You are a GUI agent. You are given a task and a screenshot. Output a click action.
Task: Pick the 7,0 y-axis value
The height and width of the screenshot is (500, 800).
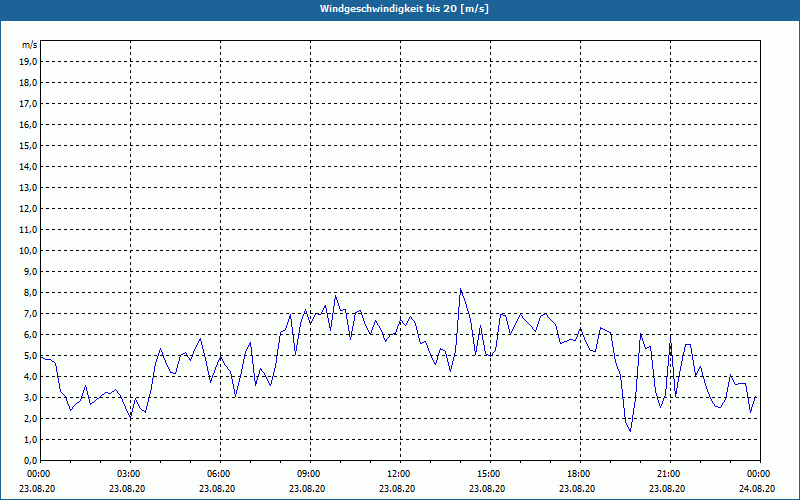point(31,313)
